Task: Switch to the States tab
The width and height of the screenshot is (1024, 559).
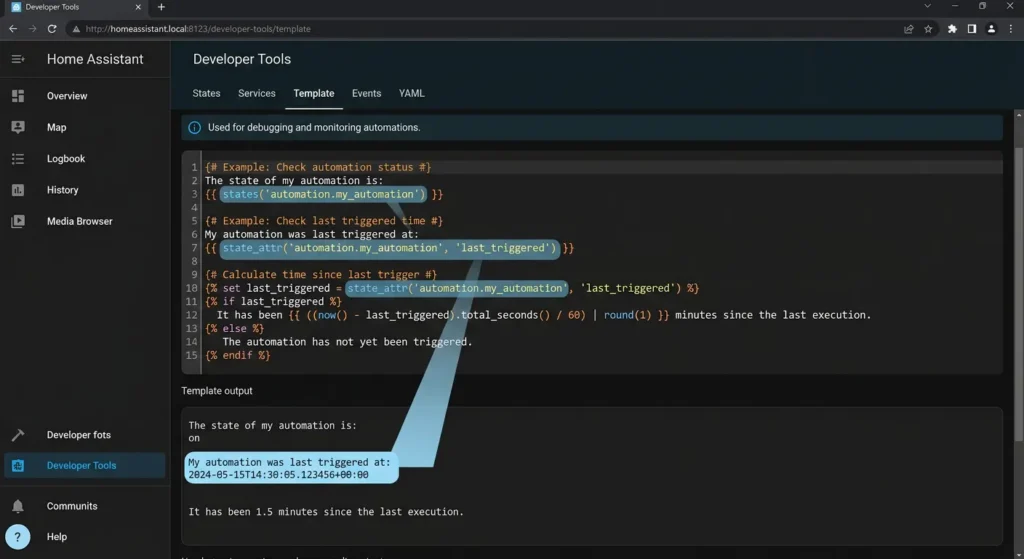Action: point(206,93)
